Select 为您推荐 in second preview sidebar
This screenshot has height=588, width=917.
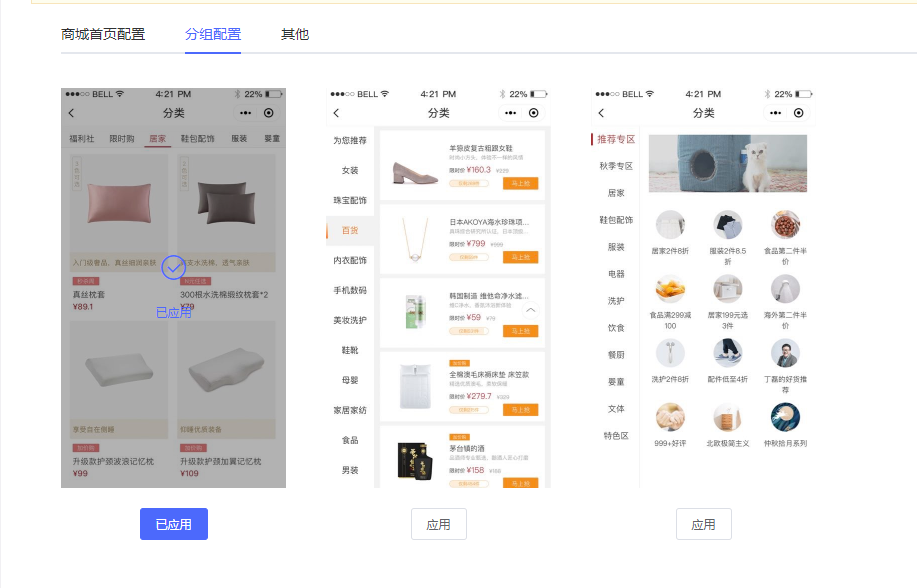350,140
